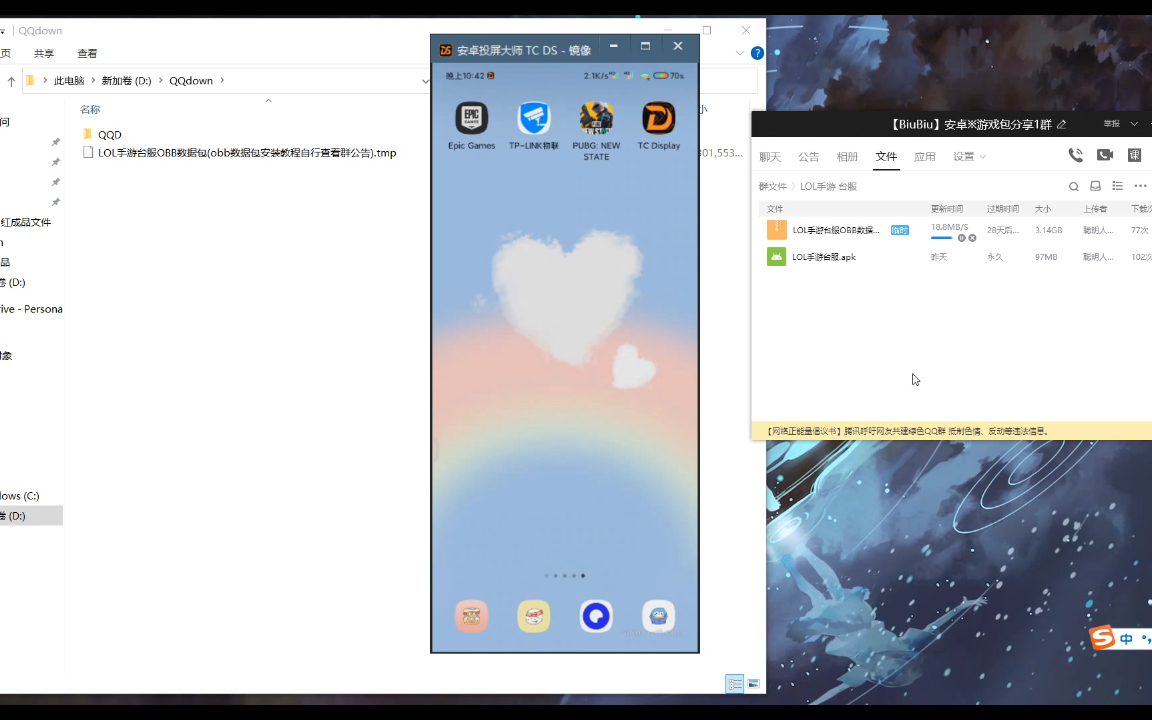Open the TP-LINK router app
The image size is (1152, 720).
533,118
